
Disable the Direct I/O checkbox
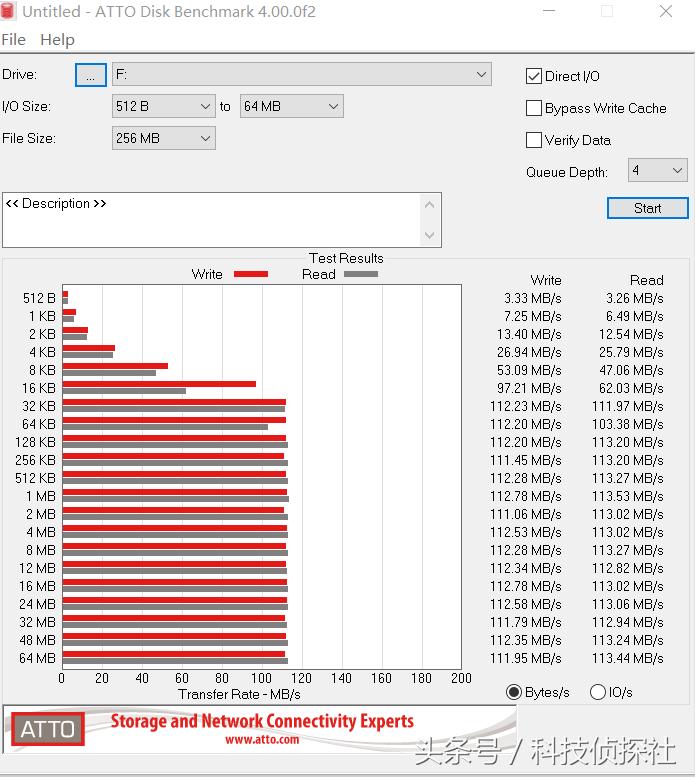534,76
